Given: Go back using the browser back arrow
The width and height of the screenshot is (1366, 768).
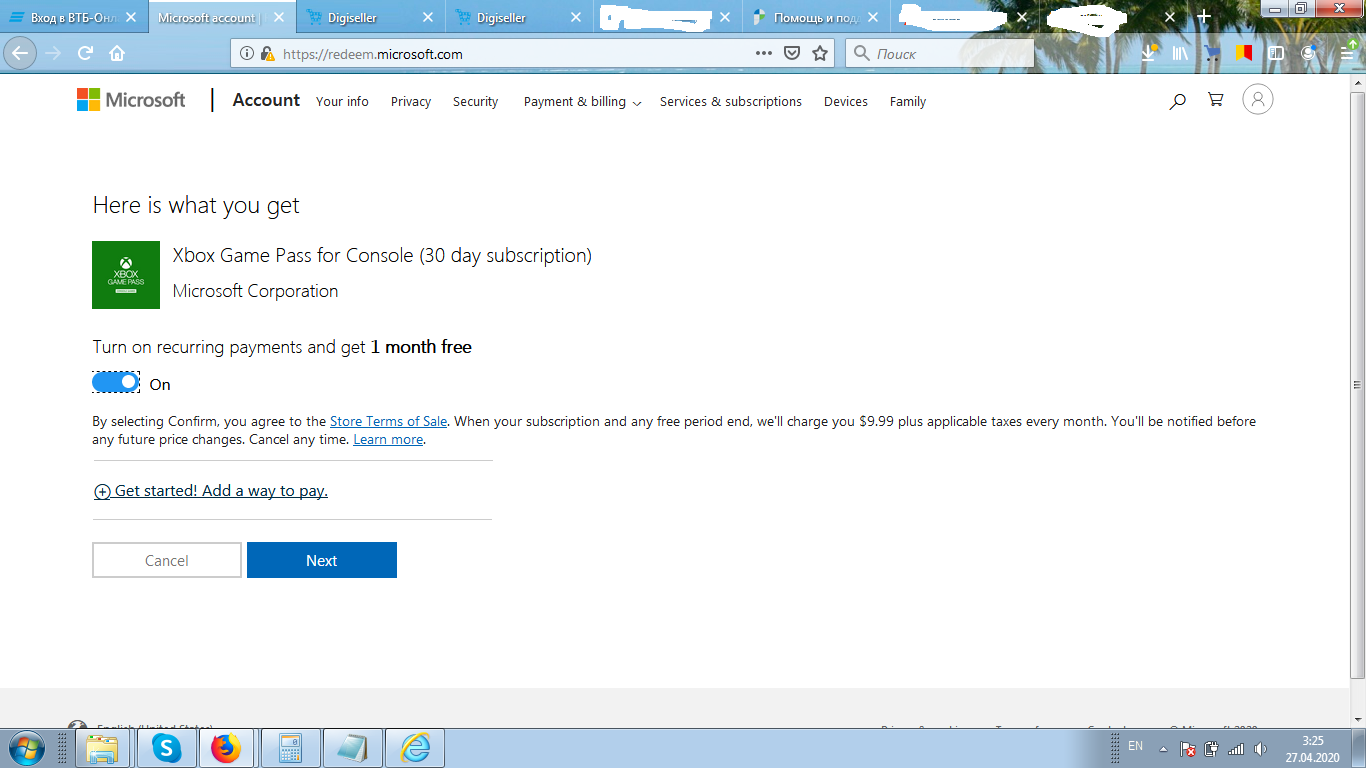Looking at the screenshot, I should click(x=20, y=53).
